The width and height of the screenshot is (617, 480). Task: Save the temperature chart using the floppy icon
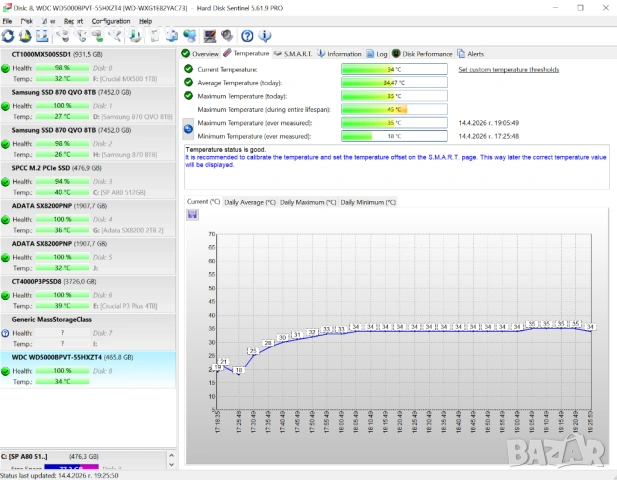coord(192,214)
